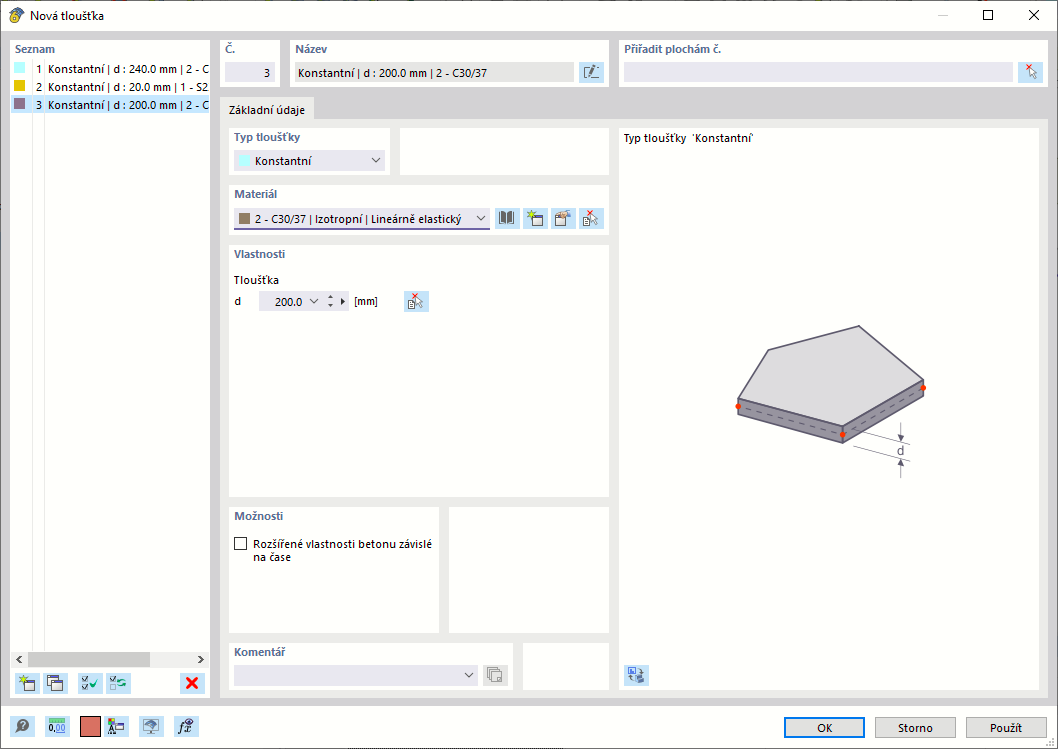Click the list scroll right arrow
Image resolution: width=1058 pixels, height=749 pixels.
point(200,659)
